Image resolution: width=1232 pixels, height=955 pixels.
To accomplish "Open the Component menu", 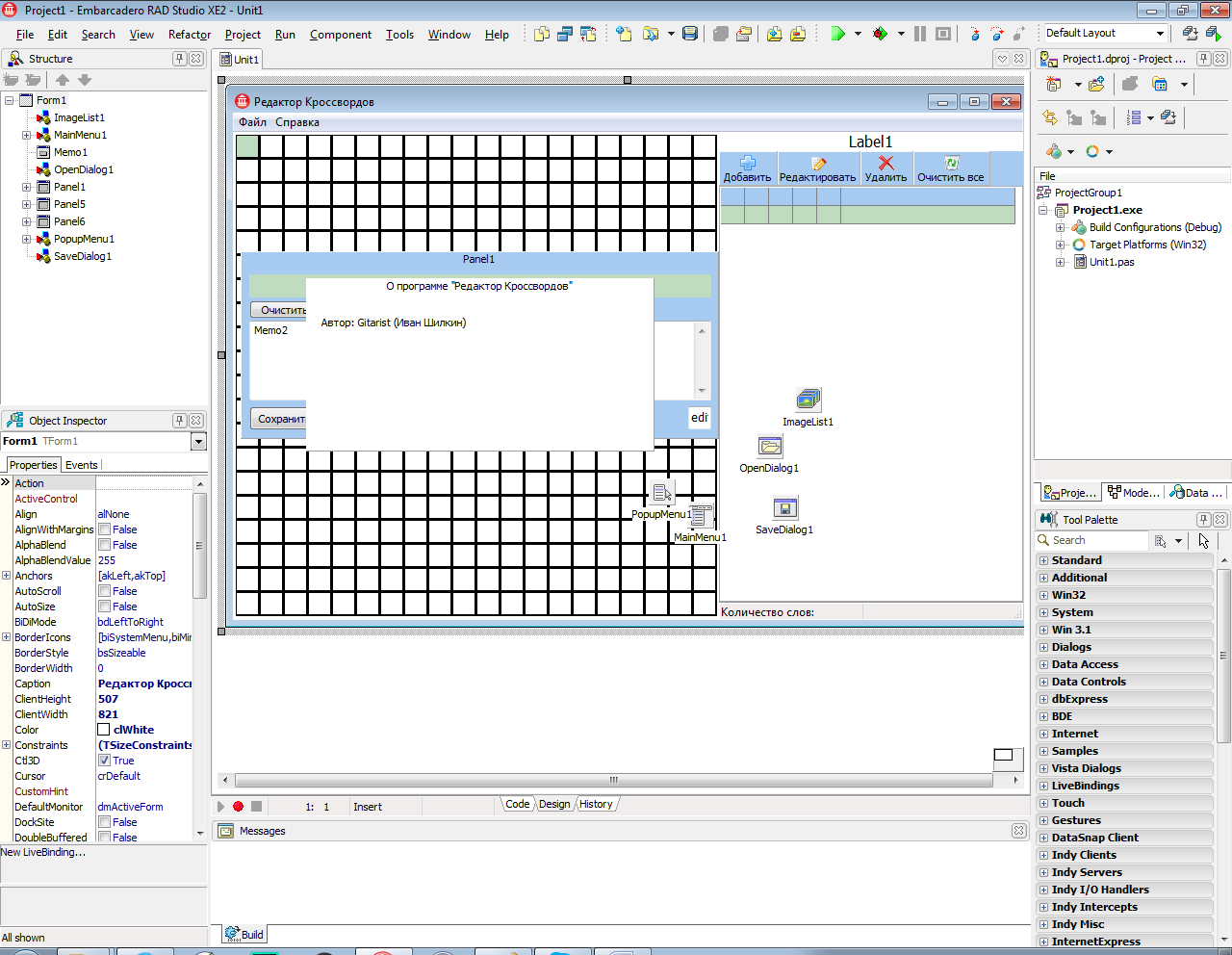I will point(341,35).
